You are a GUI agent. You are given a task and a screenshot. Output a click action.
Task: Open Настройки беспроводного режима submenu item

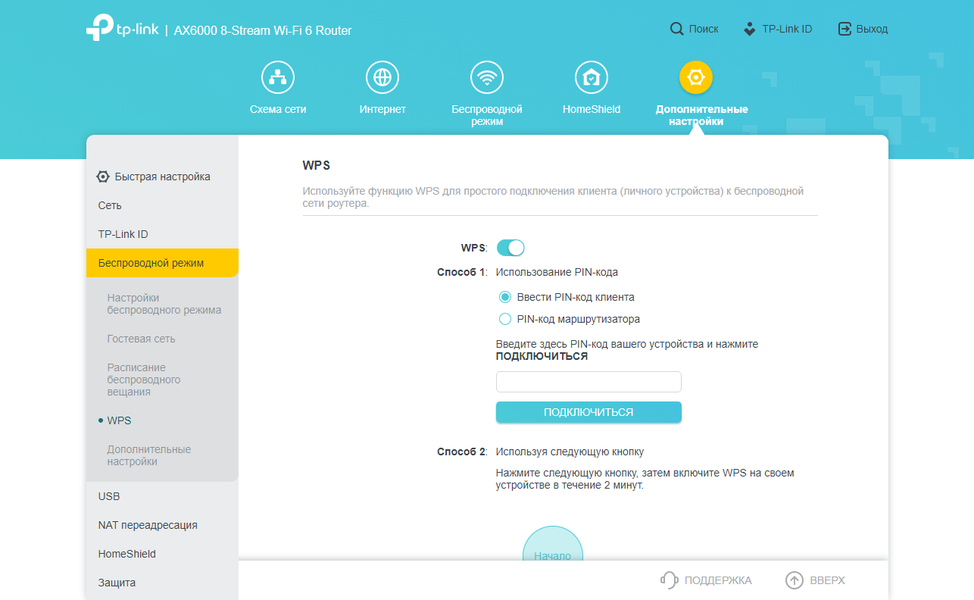click(164, 304)
